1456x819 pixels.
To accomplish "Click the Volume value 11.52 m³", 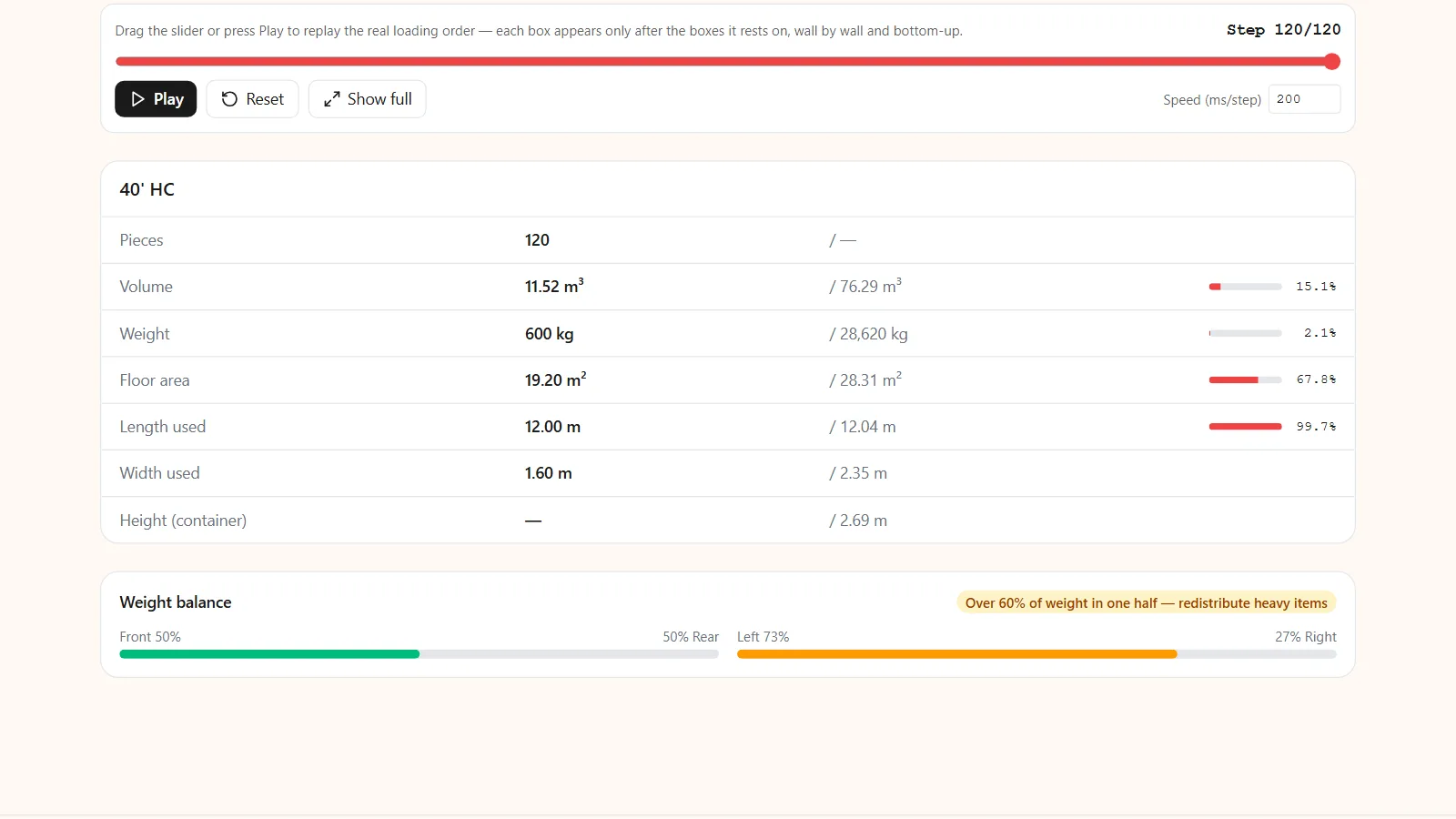I will 554,287.
